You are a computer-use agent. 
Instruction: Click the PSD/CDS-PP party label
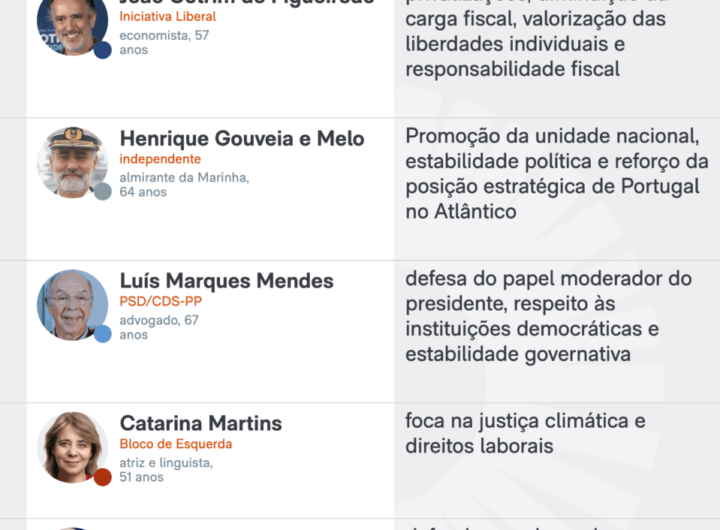tap(161, 301)
